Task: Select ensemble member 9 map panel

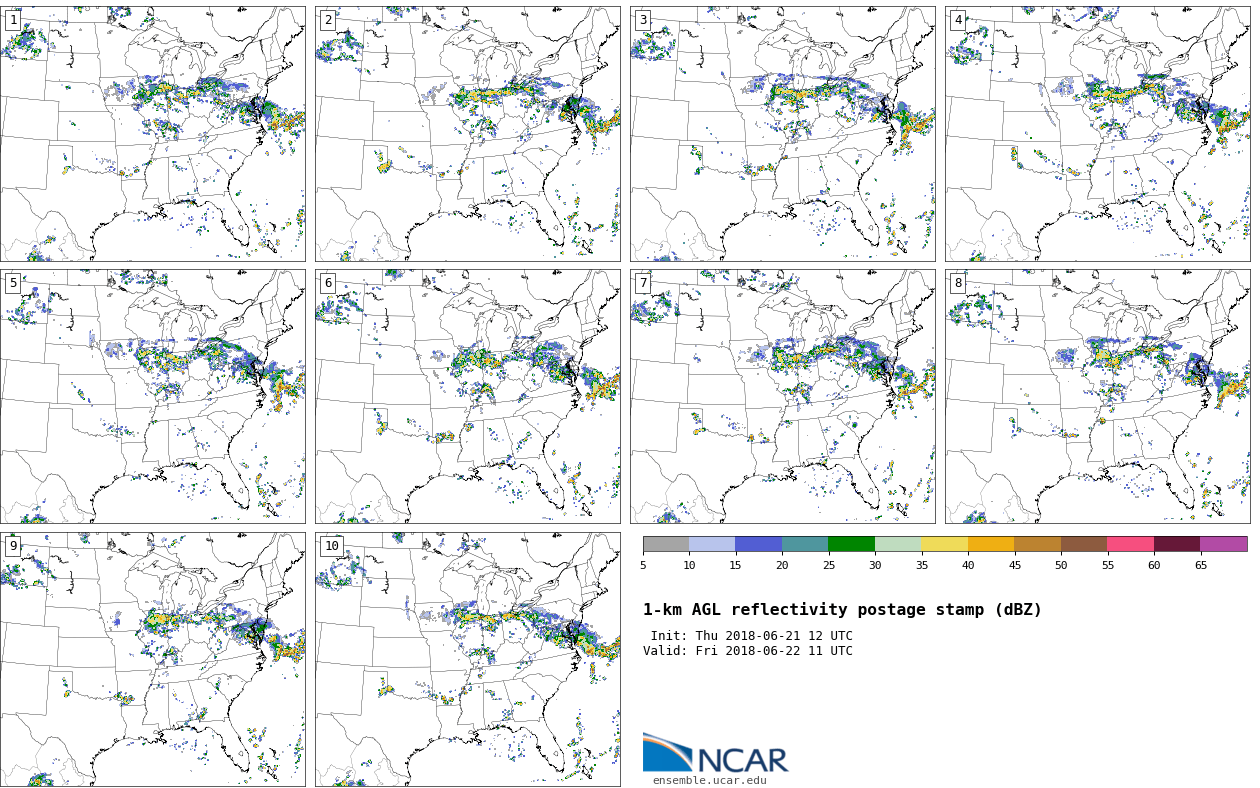Action: point(153,659)
